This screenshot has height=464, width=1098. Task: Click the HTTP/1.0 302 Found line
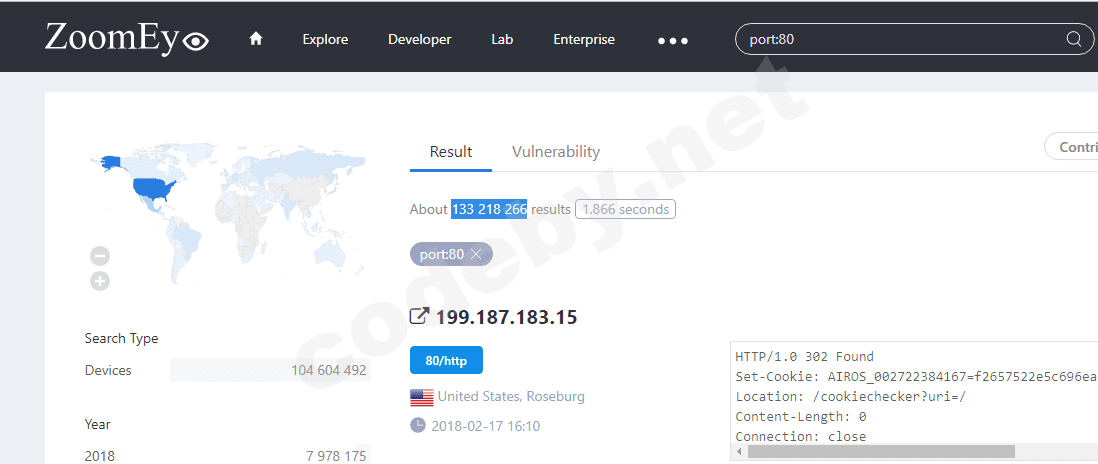[805, 357]
